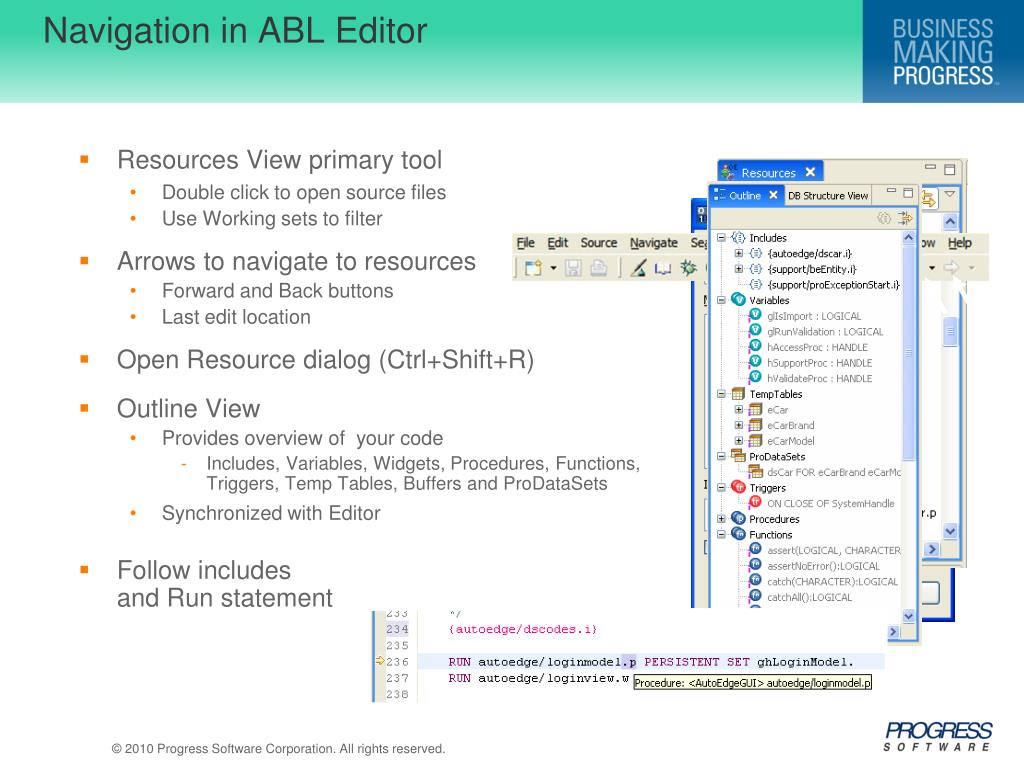The width and height of the screenshot is (1024, 768).
Task: Open the dropdown next to Forward arrow
Action: [x=971, y=268]
